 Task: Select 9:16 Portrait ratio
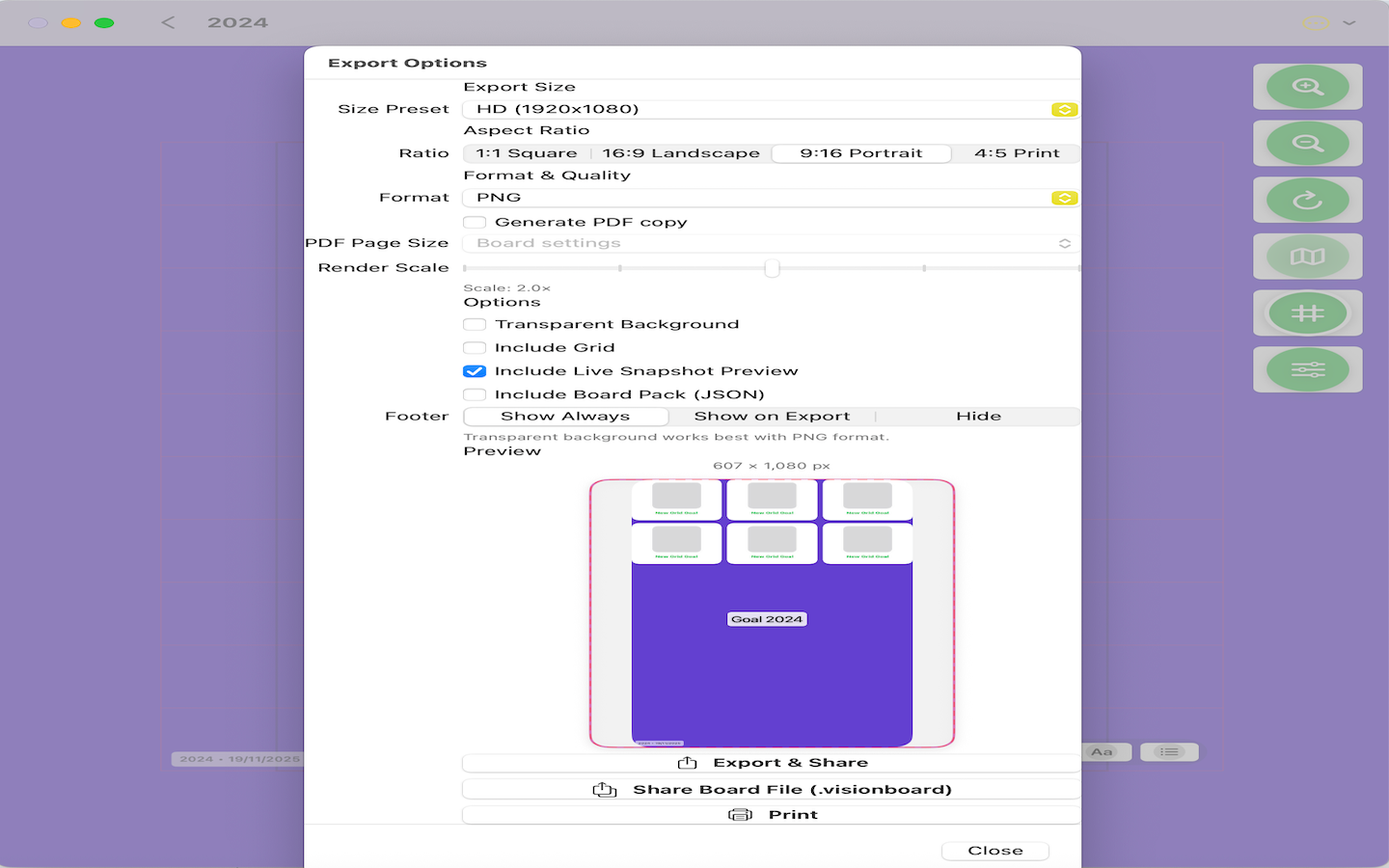click(861, 153)
